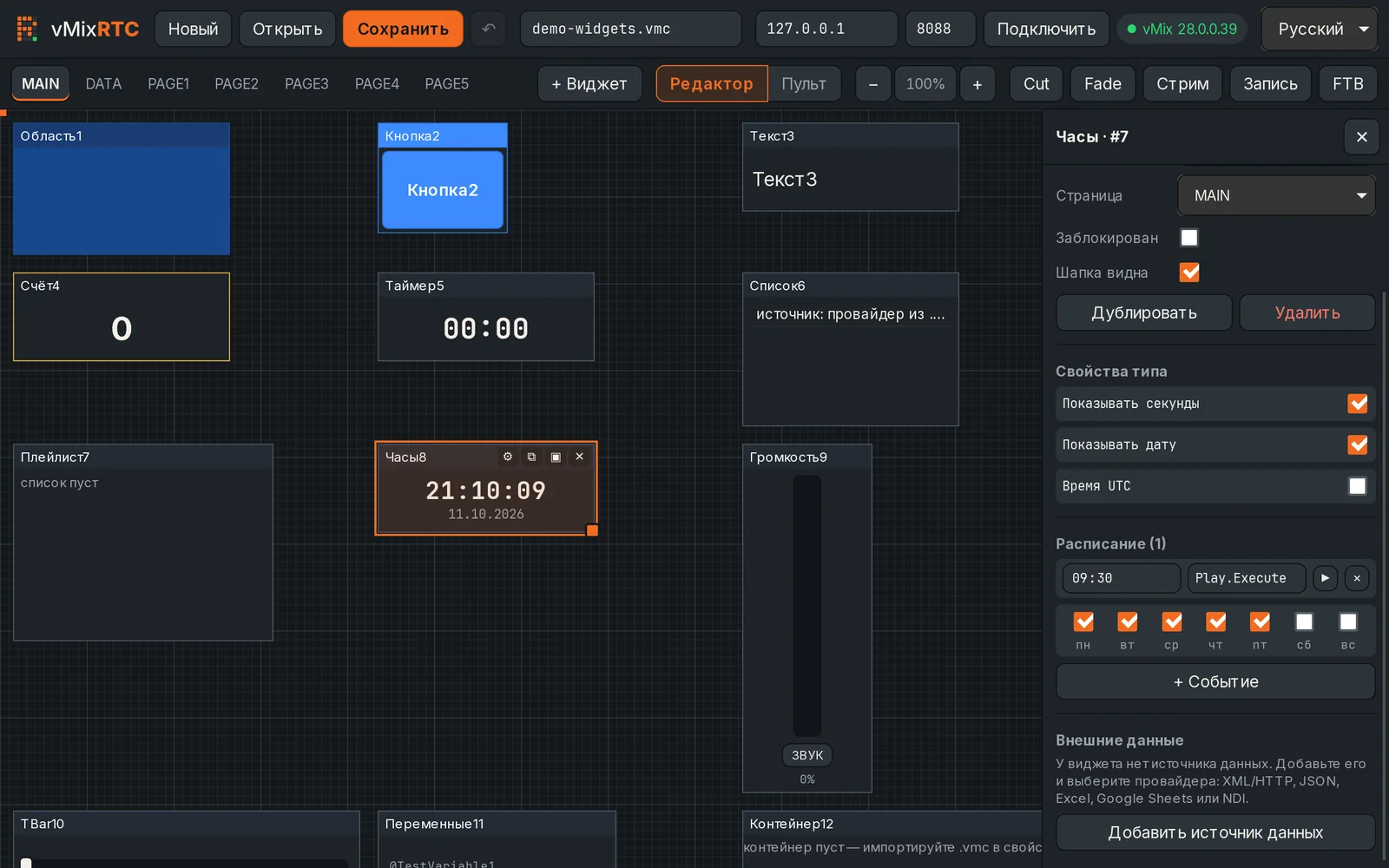
Task: Switch to the DATA tab
Action: point(103,84)
